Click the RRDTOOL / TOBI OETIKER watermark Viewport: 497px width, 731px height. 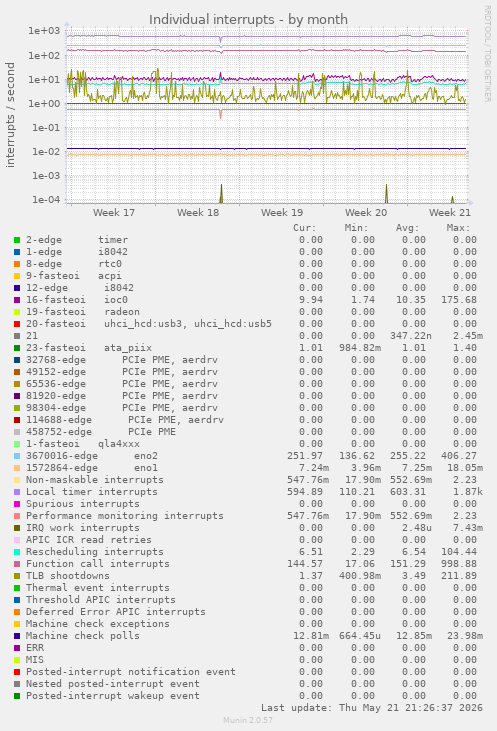point(487,54)
